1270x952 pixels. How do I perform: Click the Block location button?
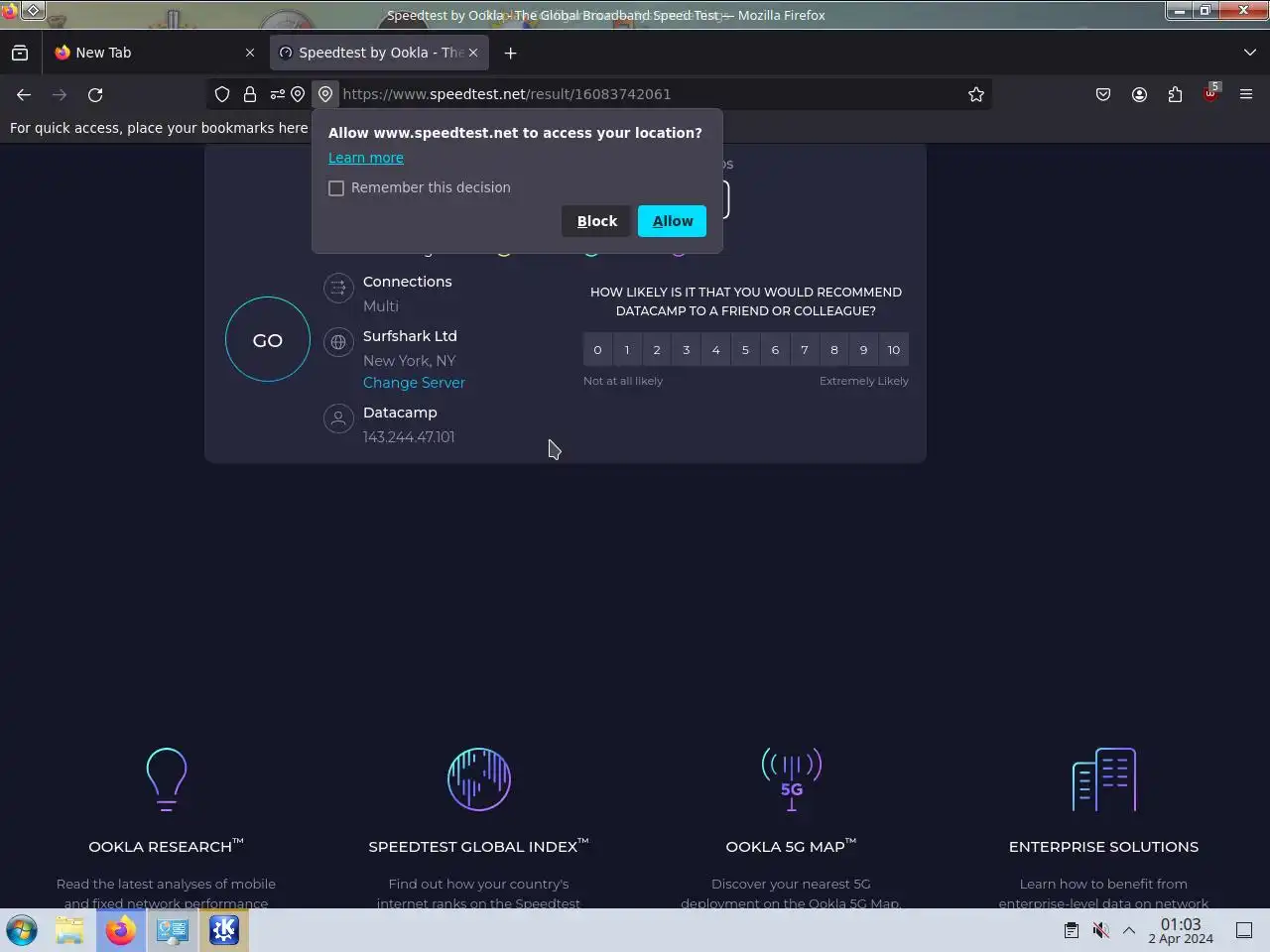coord(596,221)
